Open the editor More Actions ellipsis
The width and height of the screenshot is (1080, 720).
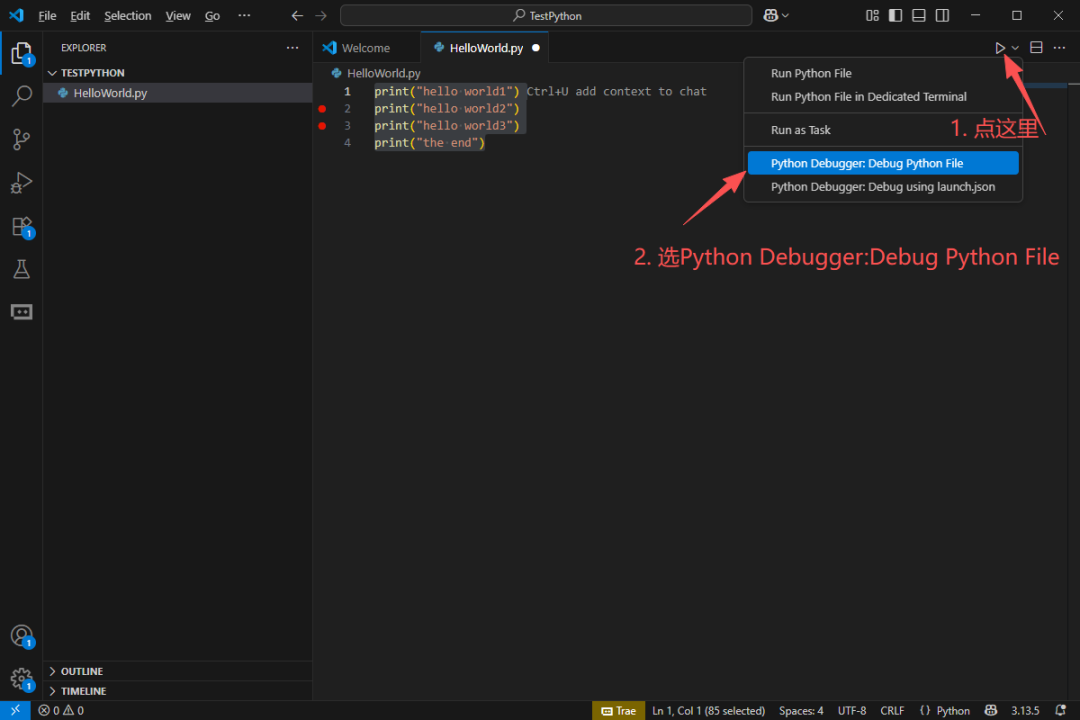click(1059, 48)
